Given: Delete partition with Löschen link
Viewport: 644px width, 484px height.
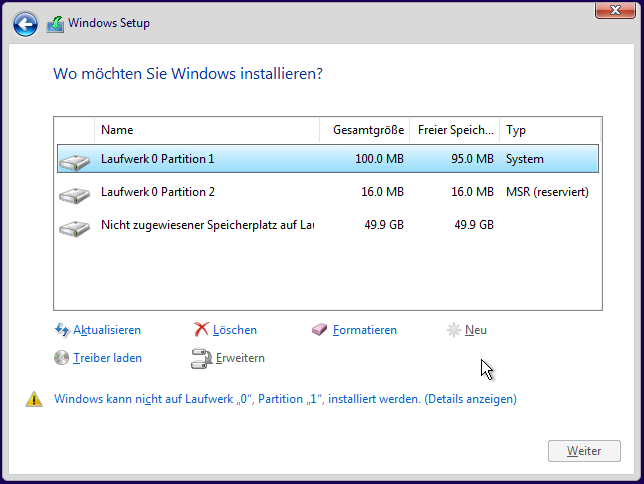Looking at the screenshot, I should (235, 330).
